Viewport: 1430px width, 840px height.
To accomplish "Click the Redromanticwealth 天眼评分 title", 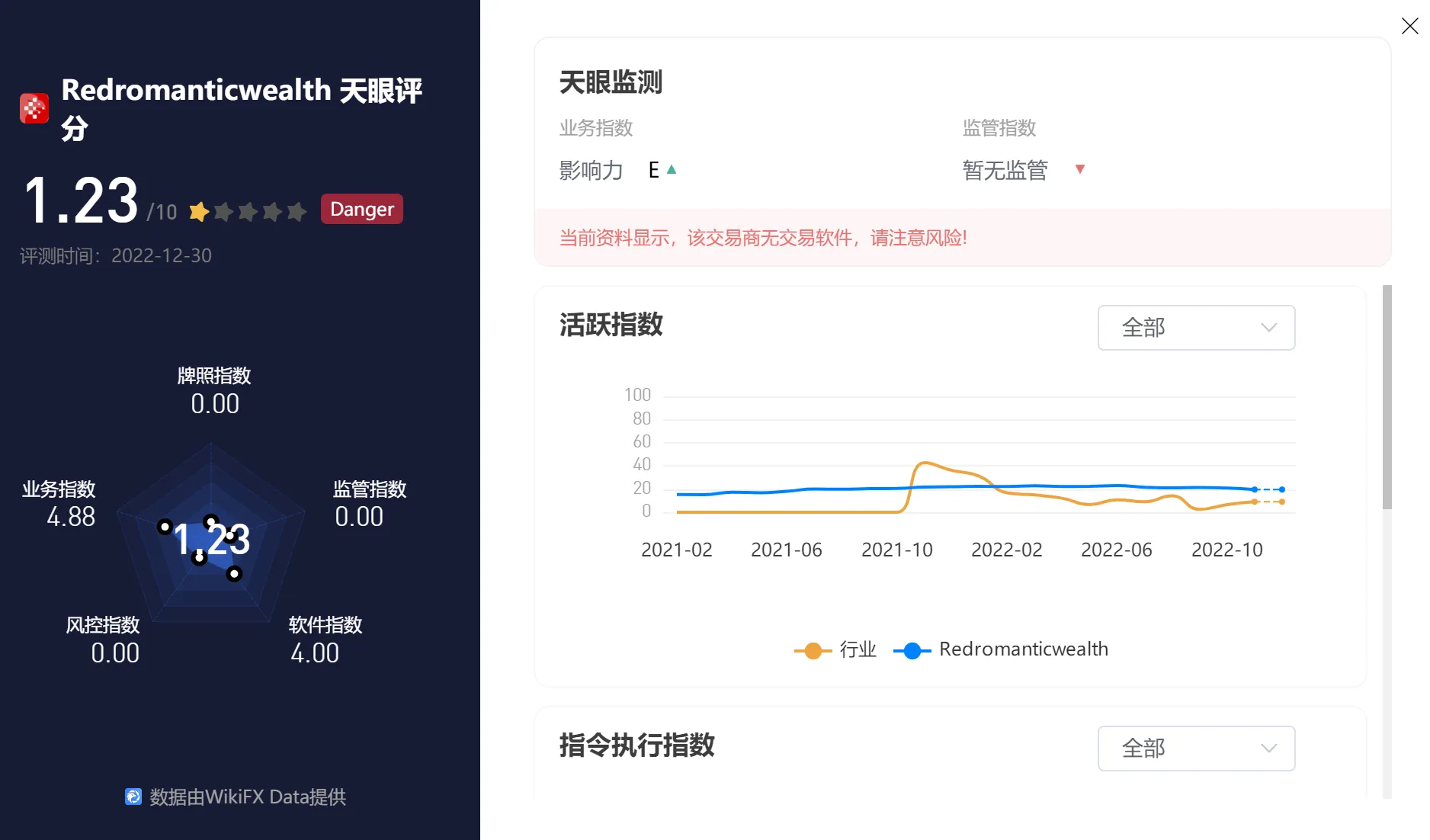I will coord(242,108).
